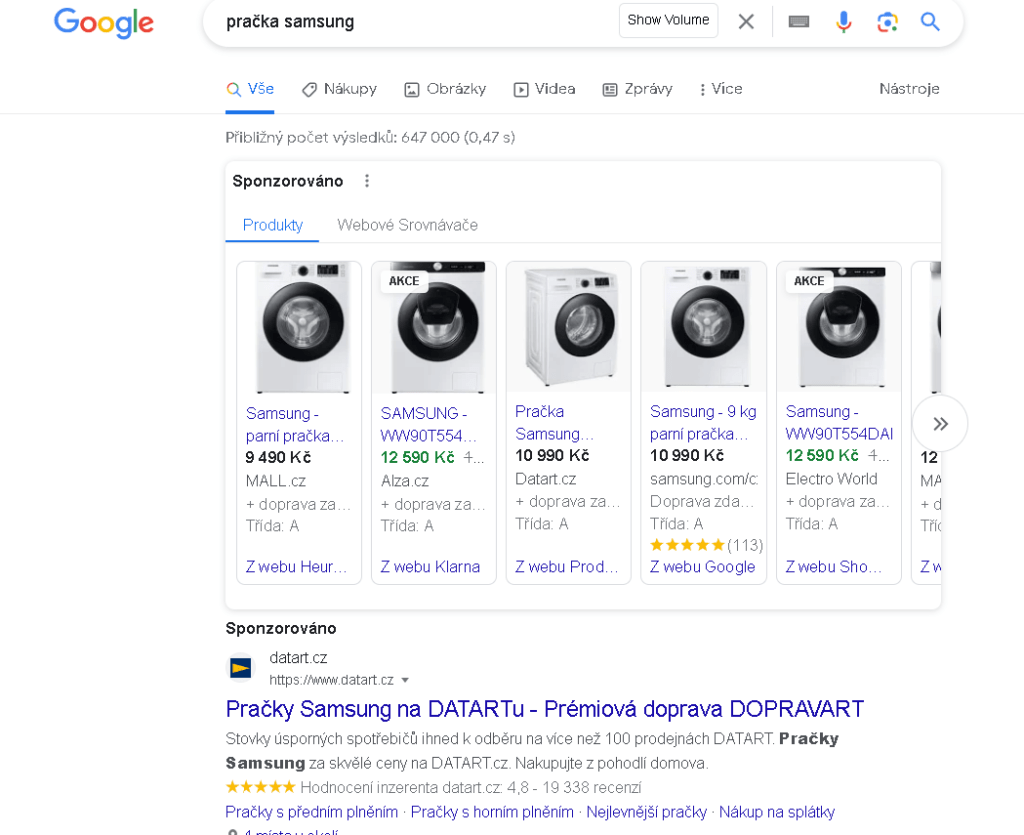Open Google Lens image search icon

[x=887, y=22]
